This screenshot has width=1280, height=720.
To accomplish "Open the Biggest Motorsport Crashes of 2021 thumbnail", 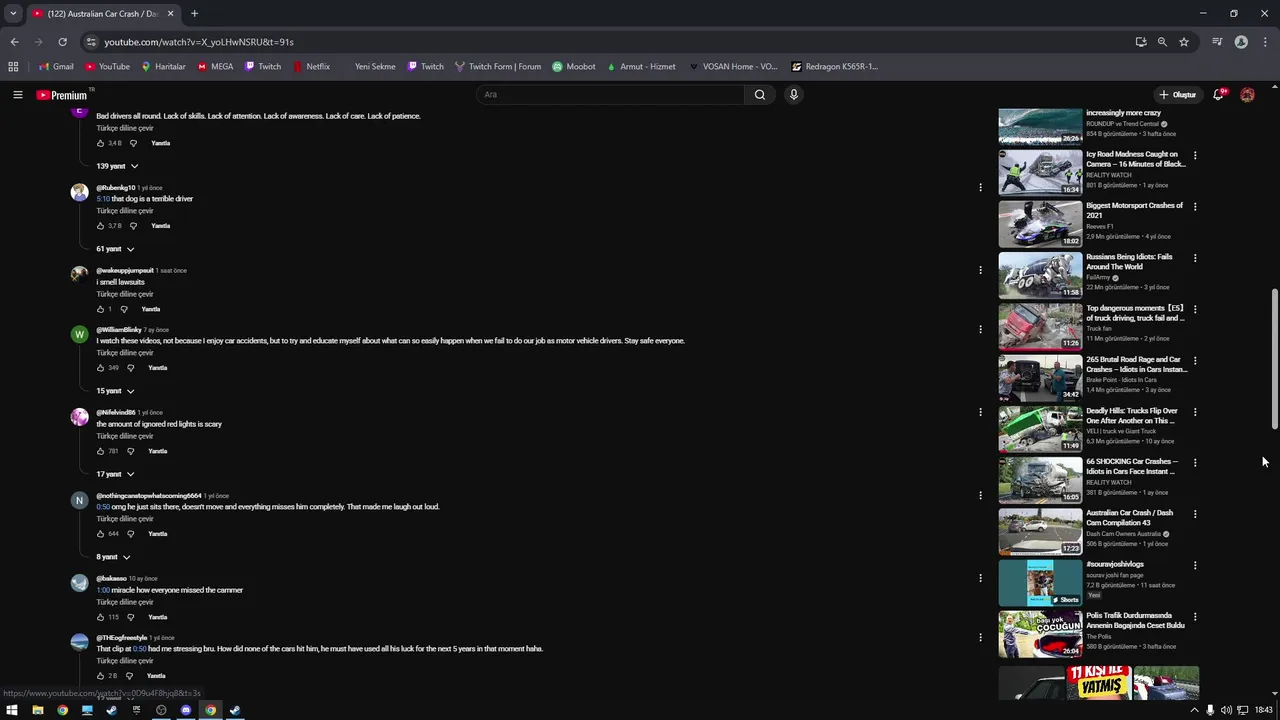I will click(x=1040, y=224).
